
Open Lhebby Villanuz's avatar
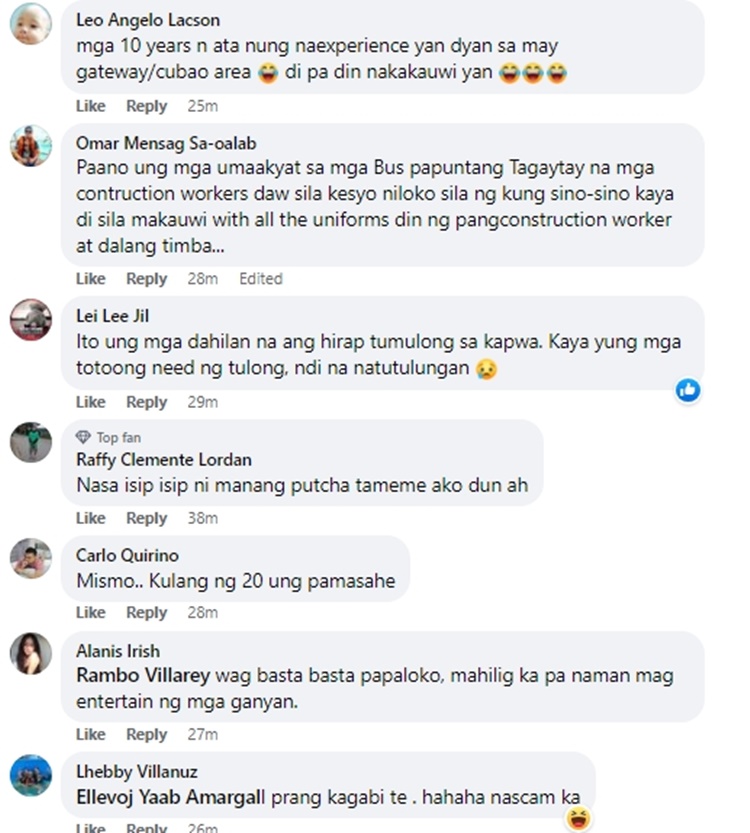click(x=31, y=775)
